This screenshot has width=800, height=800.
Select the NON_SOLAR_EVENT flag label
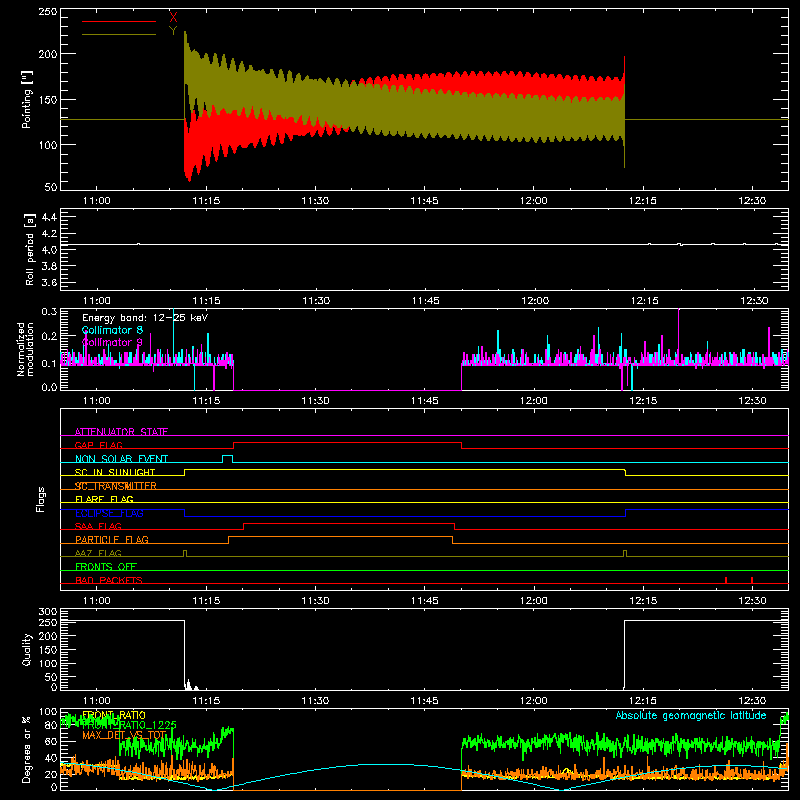pos(121,459)
